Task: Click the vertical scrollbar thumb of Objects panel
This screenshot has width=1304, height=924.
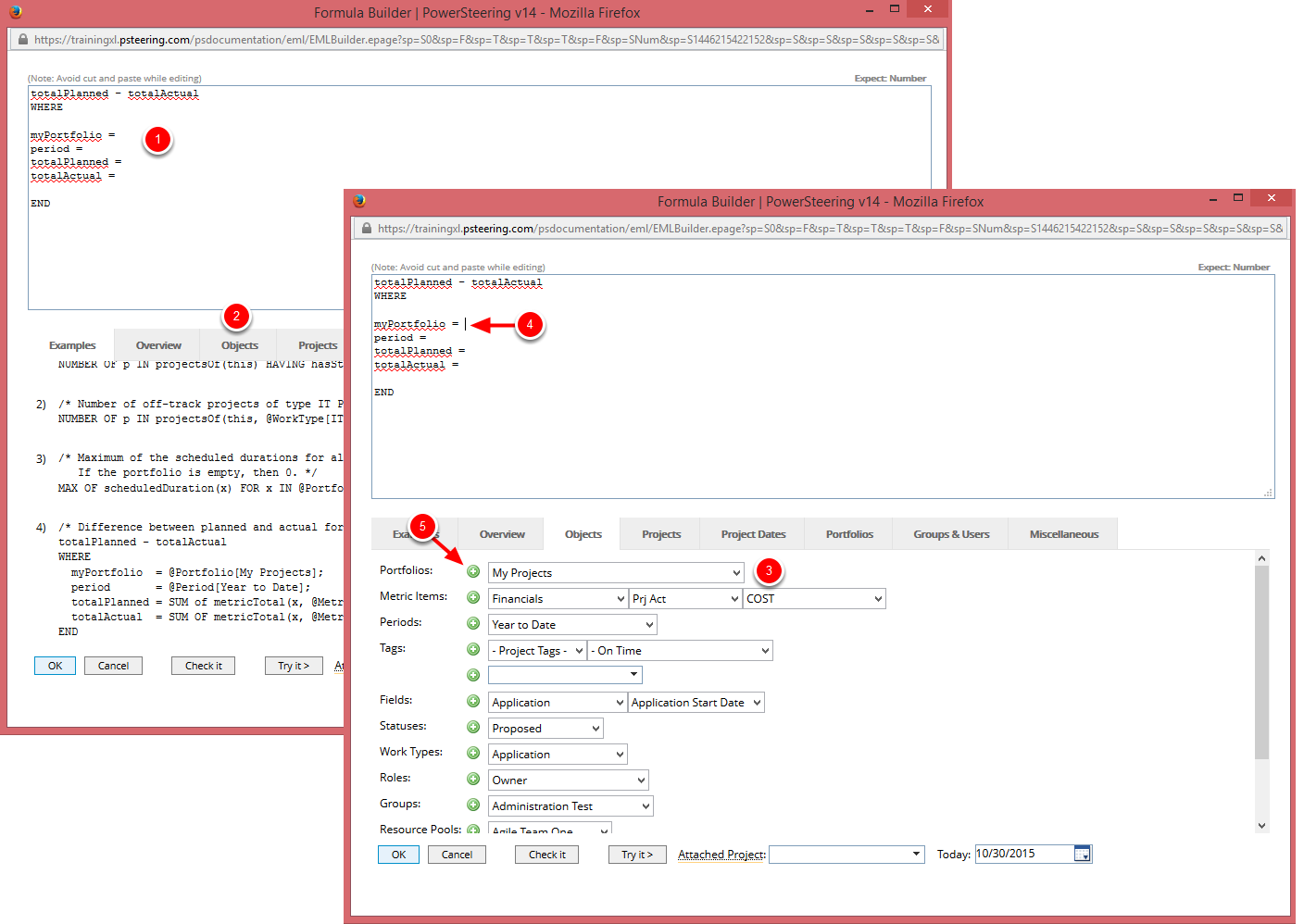Action: [1261, 661]
